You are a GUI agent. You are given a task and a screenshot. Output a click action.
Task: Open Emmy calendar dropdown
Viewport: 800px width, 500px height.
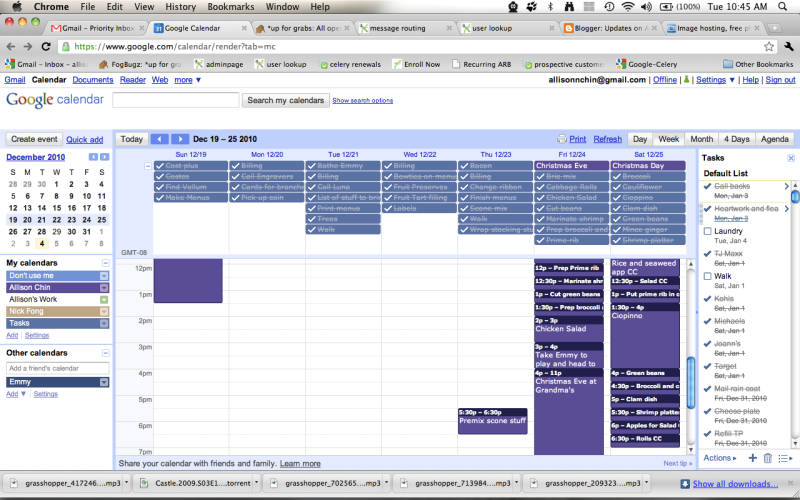tap(104, 382)
